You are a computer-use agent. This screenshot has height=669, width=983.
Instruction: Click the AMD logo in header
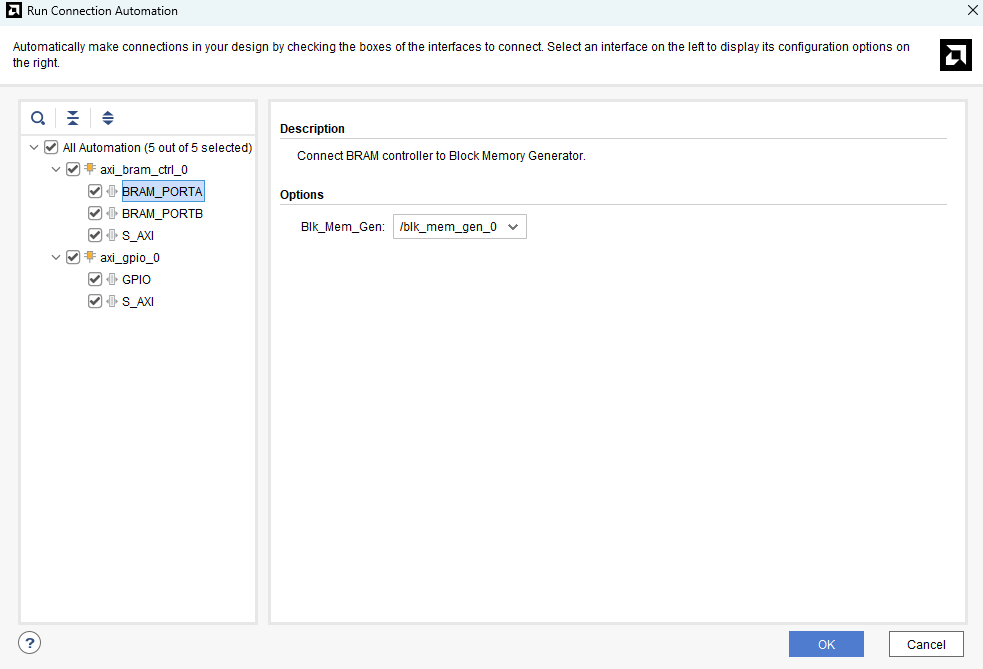pos(955,55)
